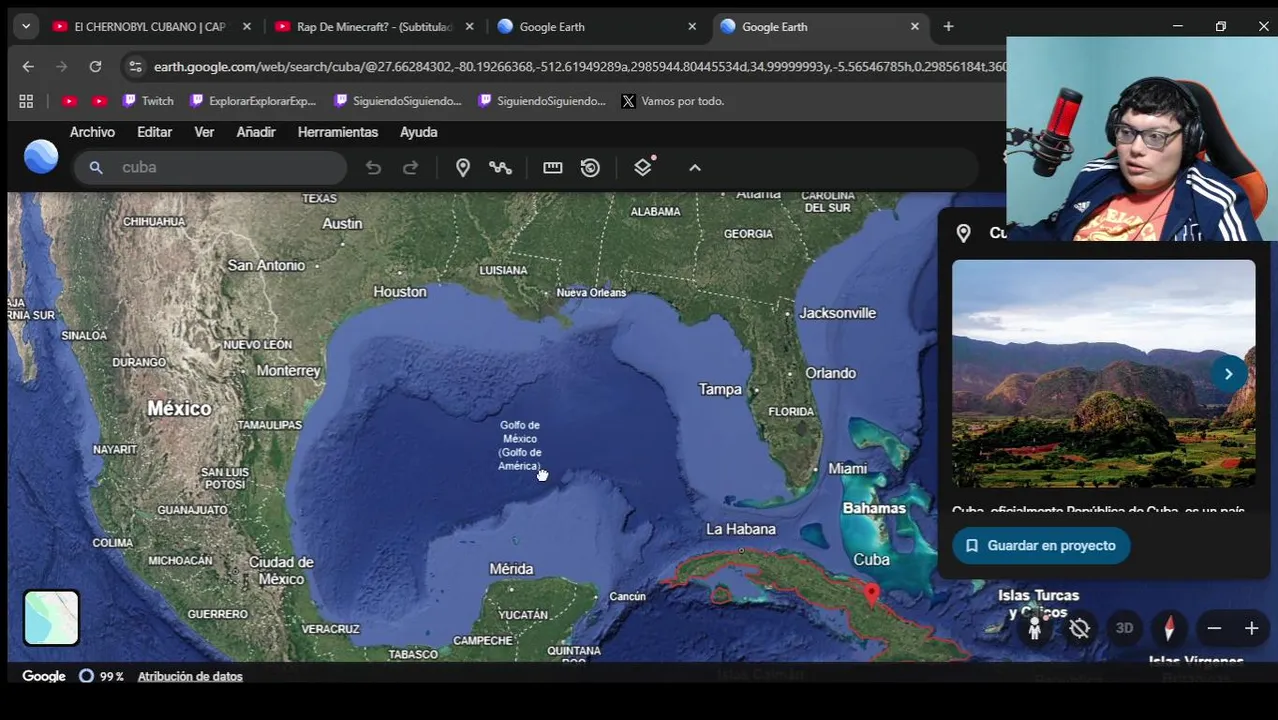The width and height of the screenshot is (1278, 720).
Task: Click the Mérida city label
Action: pos(511,569)
